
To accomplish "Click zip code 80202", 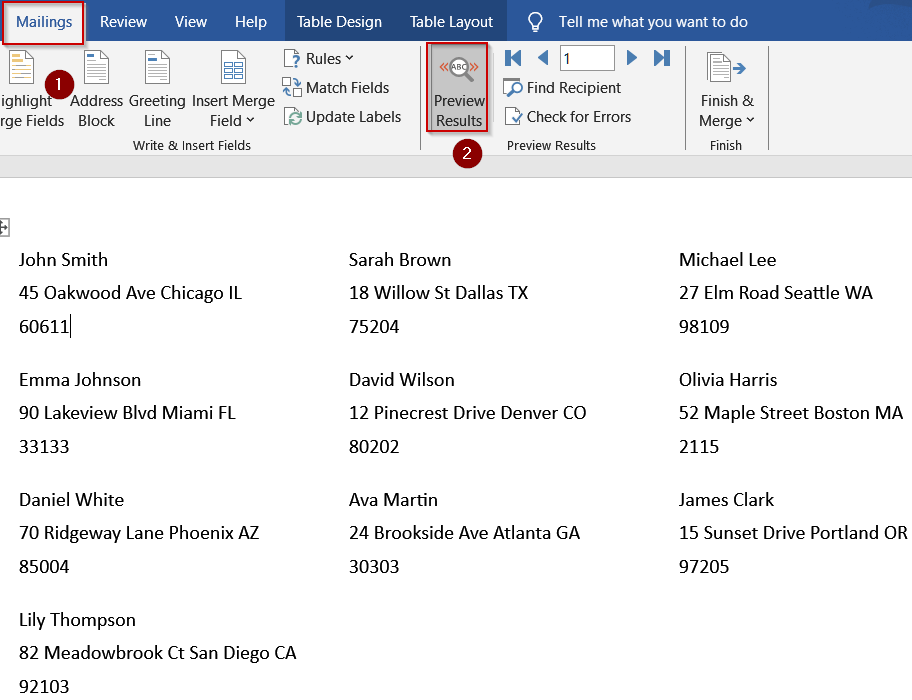I will (374, 447).
